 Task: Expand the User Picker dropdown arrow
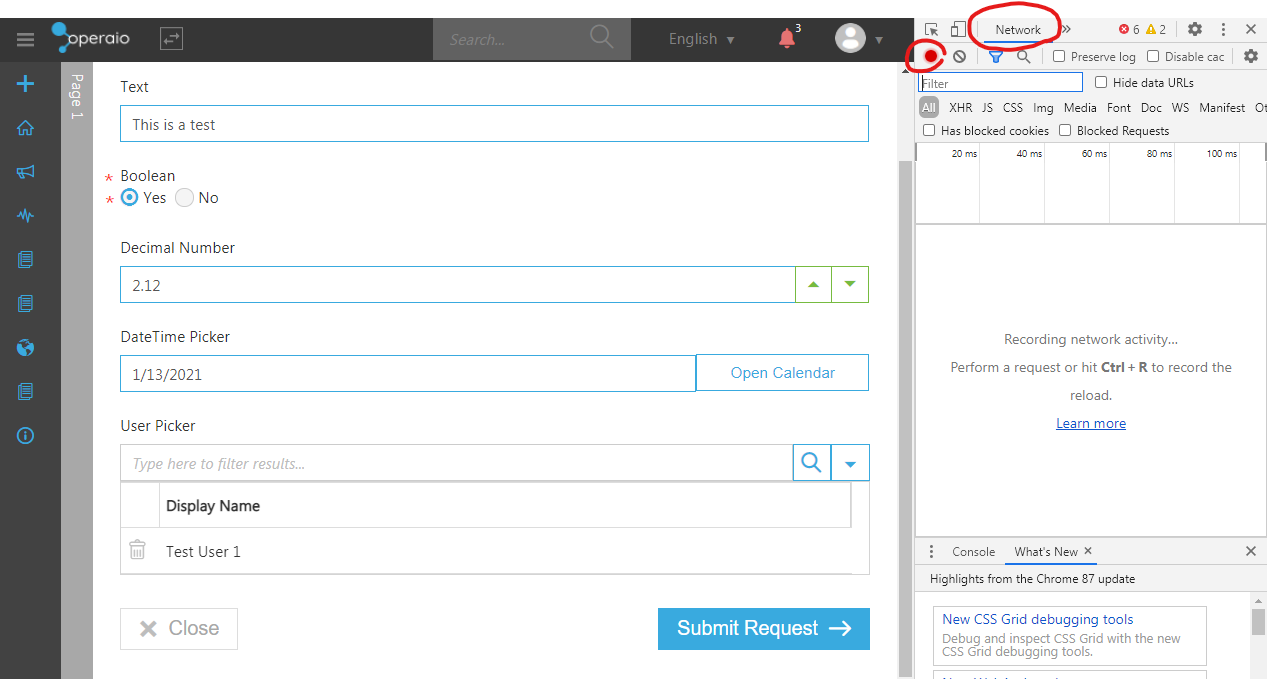pyautogui.click(x=850, y=464)
